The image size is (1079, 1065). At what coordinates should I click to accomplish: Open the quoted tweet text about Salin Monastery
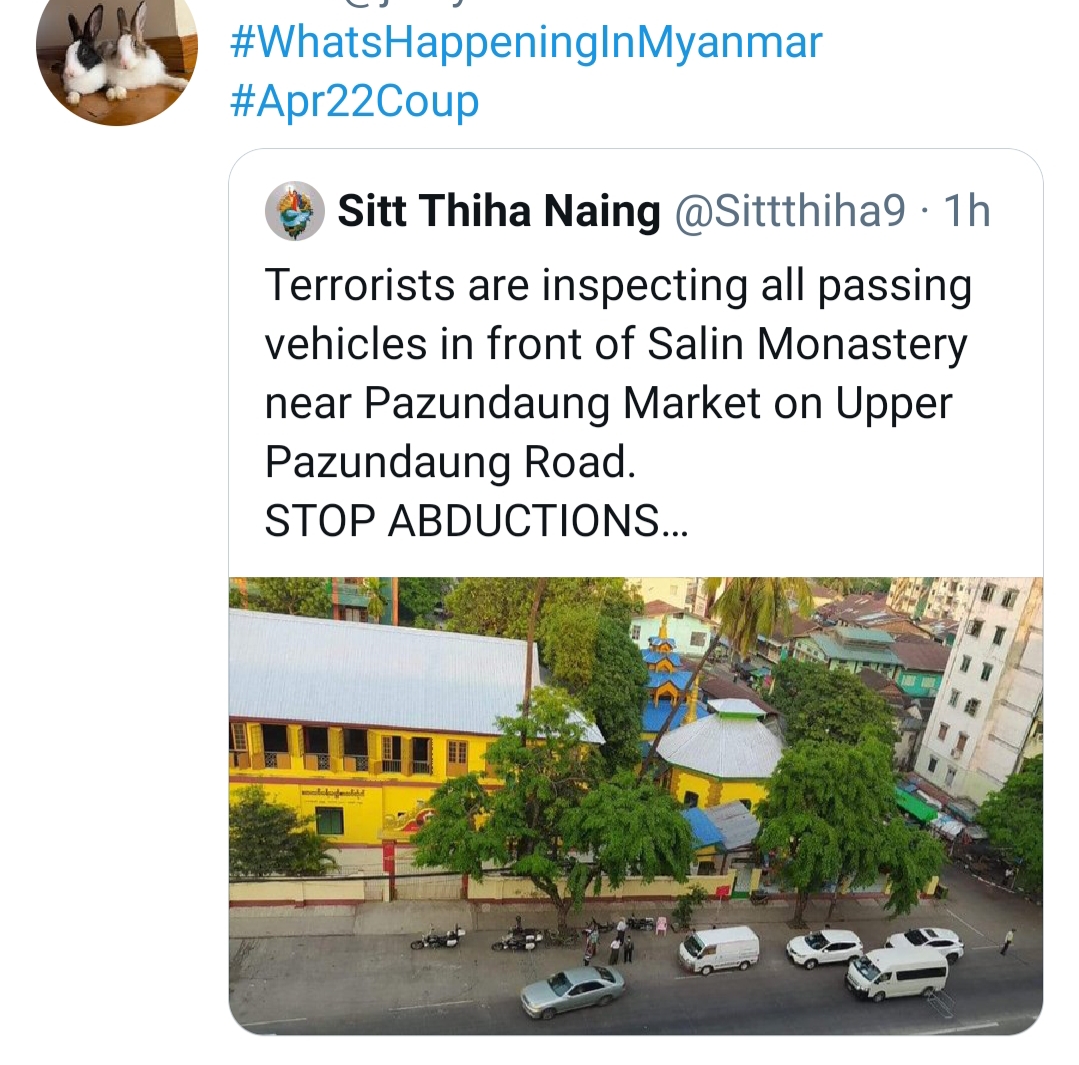coord(618,402)
